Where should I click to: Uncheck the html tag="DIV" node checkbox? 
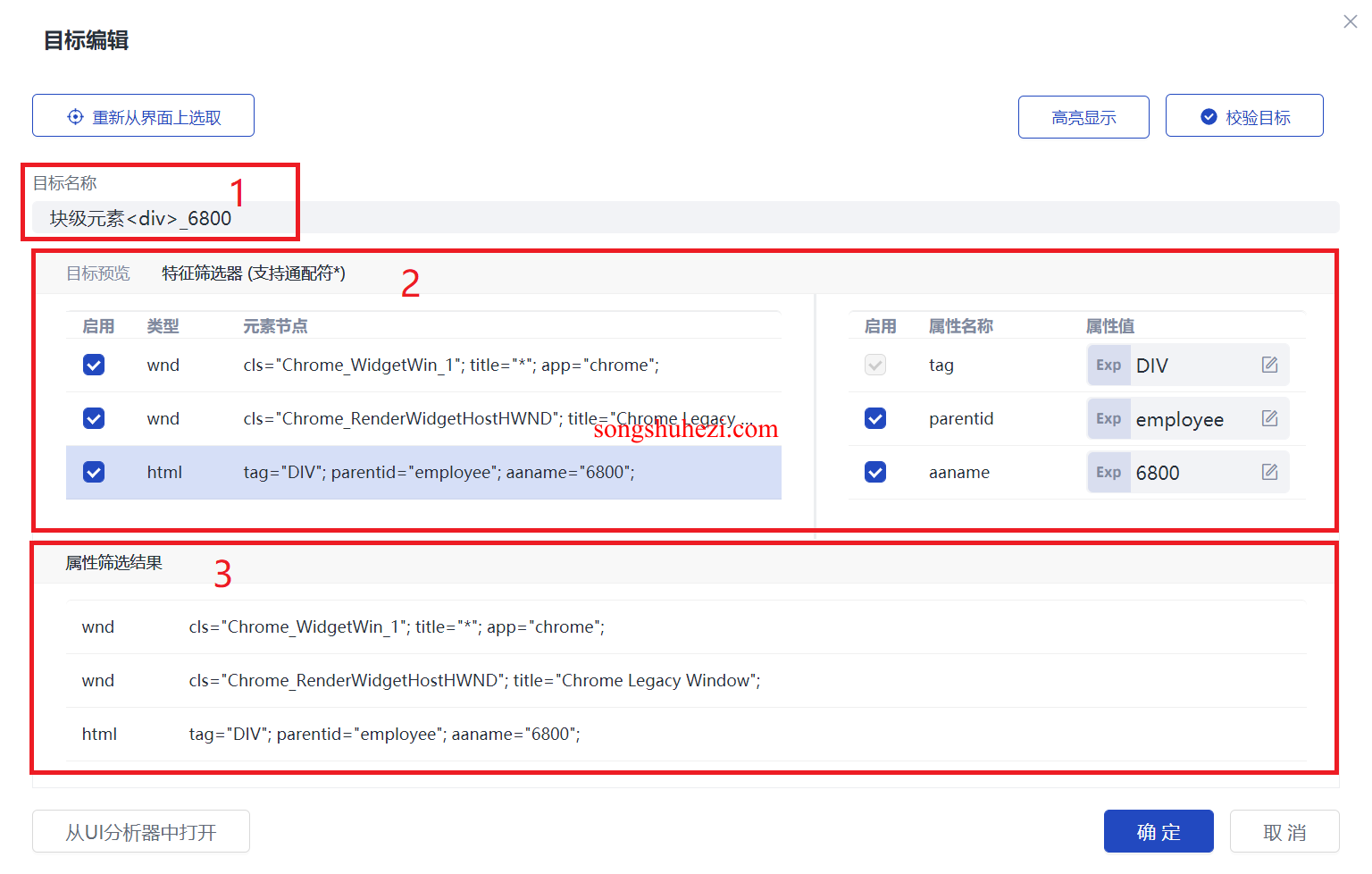pyautogui.click(x=94, y=472)
